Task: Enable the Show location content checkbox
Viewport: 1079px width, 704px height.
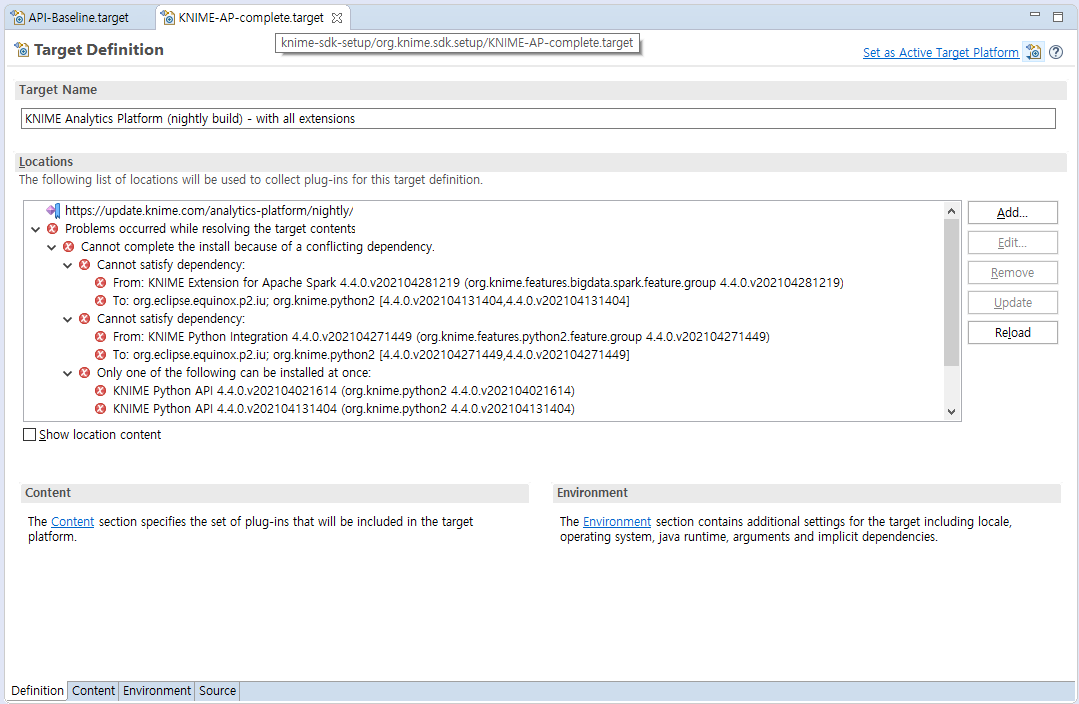Action: coord(30,434)
